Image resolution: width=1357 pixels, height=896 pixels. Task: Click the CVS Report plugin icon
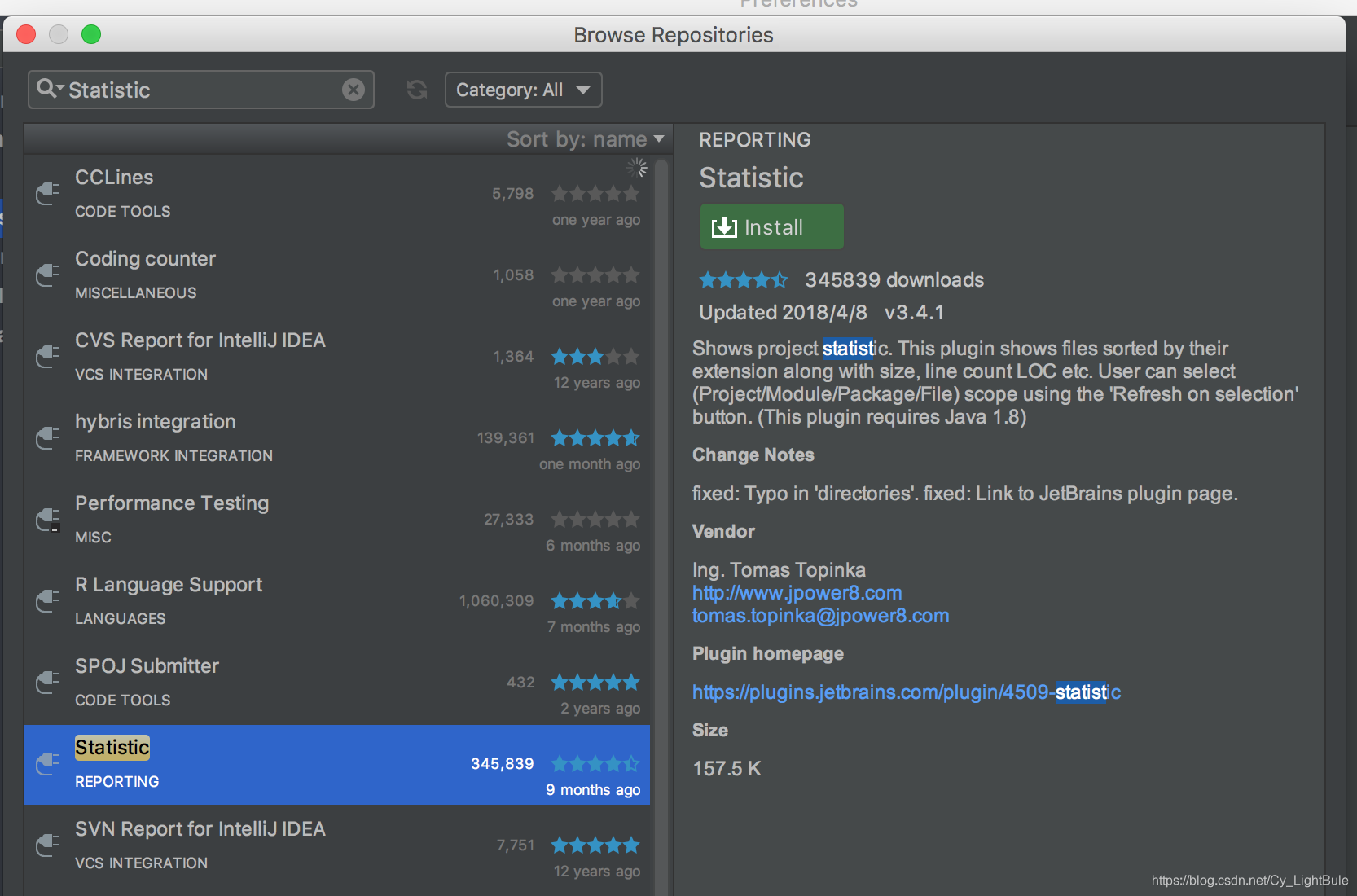click(x=47, y=356)
